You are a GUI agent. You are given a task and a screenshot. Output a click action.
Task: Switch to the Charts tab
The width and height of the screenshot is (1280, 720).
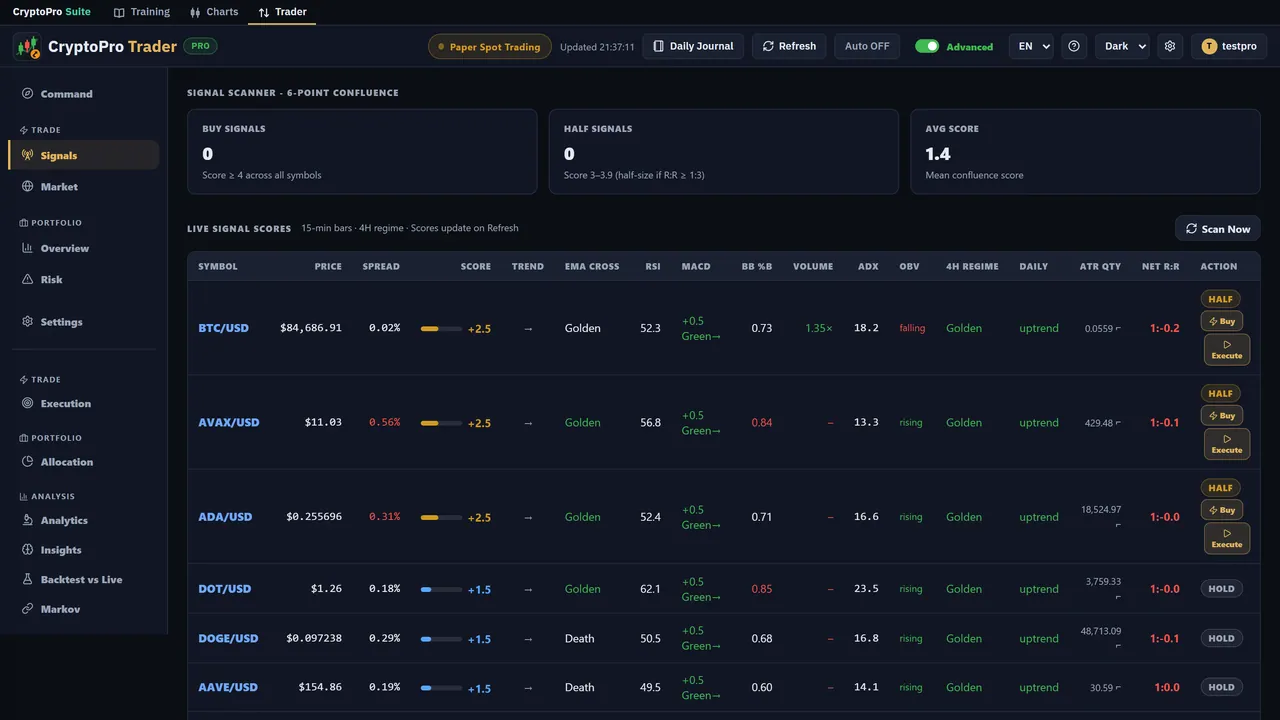point(214,12)
